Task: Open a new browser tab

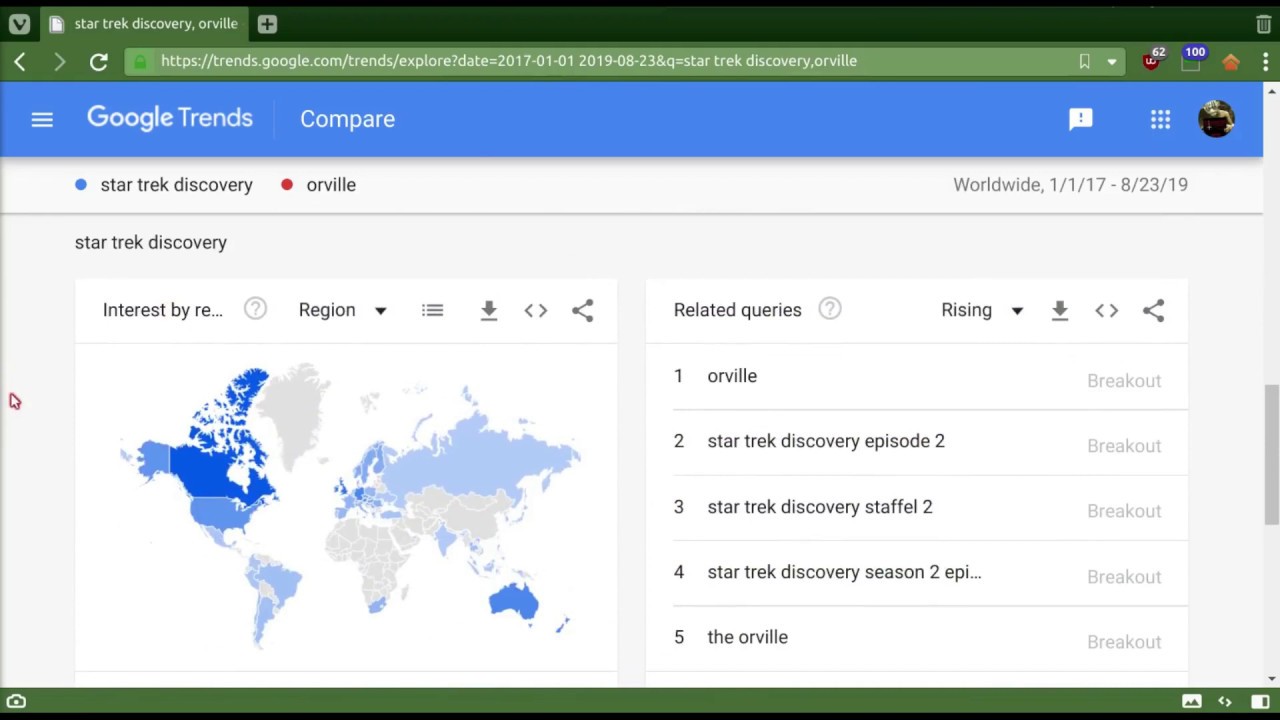Action: click(x=267, y=23)
